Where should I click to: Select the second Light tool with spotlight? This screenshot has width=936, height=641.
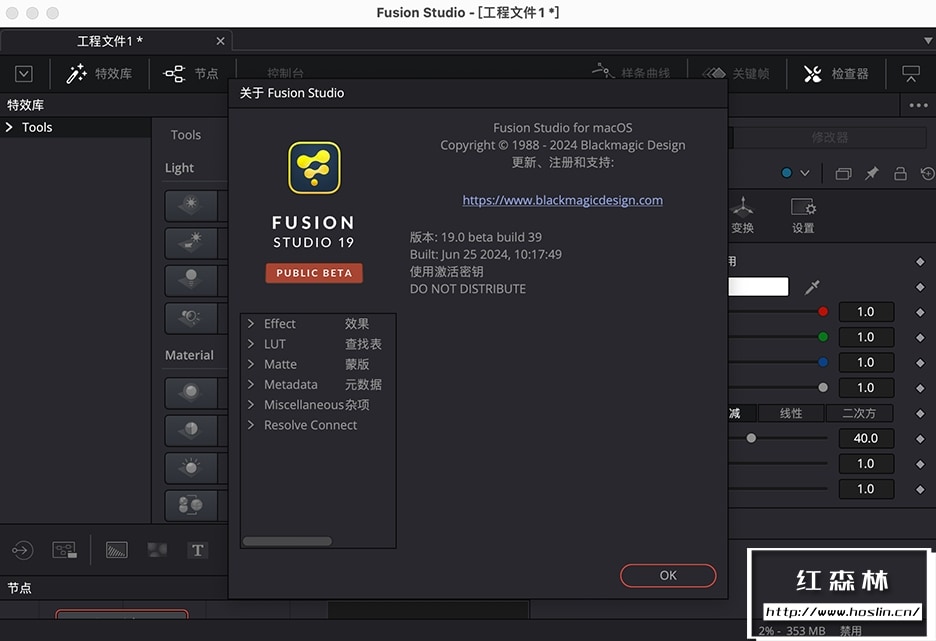(x=191, y=243)
